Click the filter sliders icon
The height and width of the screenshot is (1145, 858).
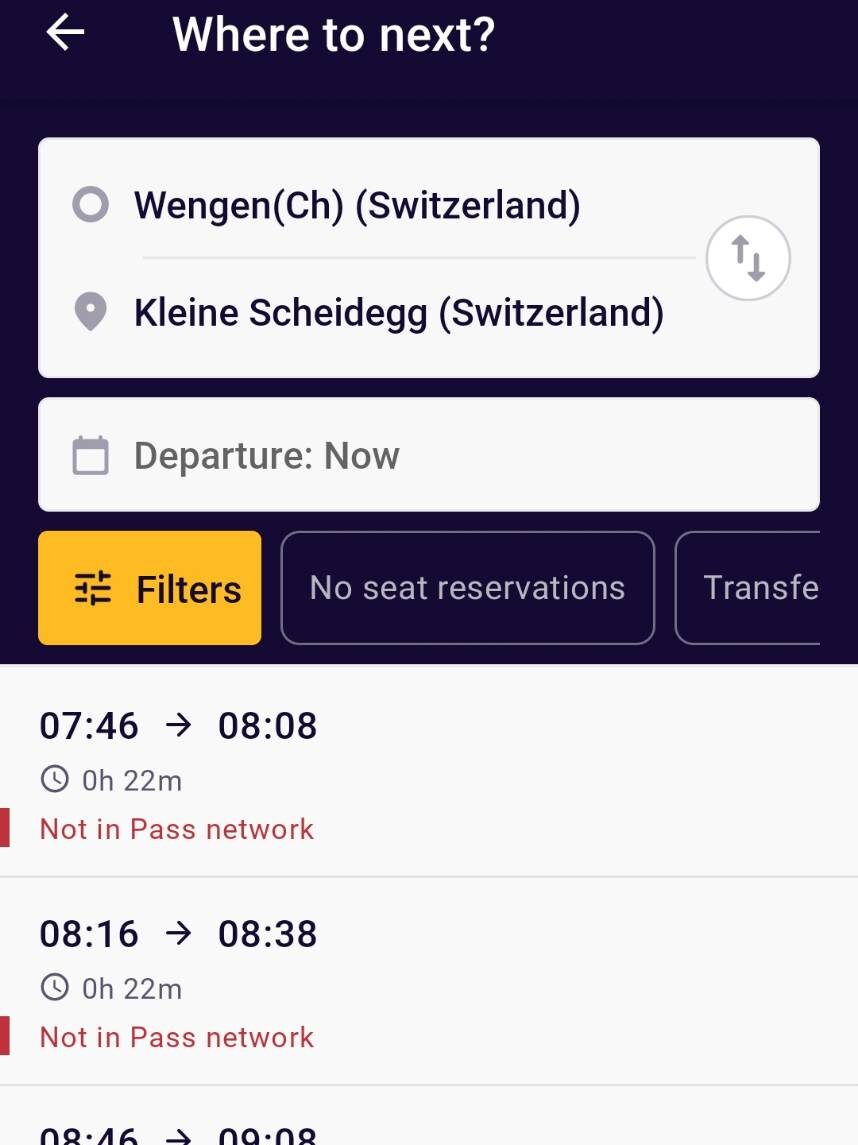point(94,589)
